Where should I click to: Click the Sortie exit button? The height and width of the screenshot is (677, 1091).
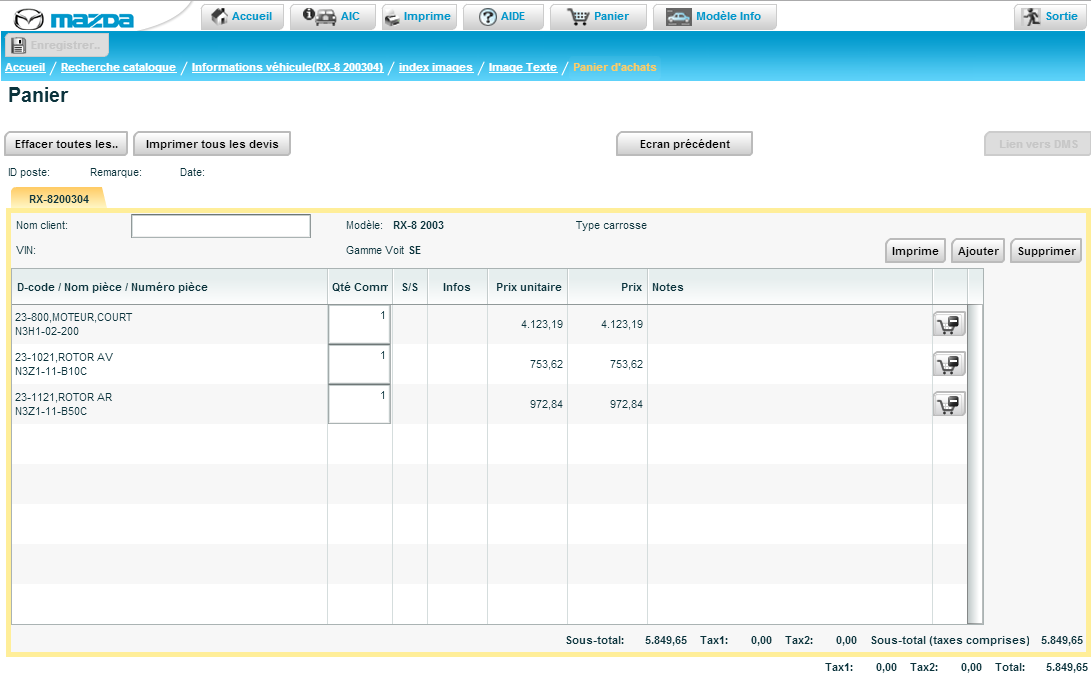click(1050, 17)
